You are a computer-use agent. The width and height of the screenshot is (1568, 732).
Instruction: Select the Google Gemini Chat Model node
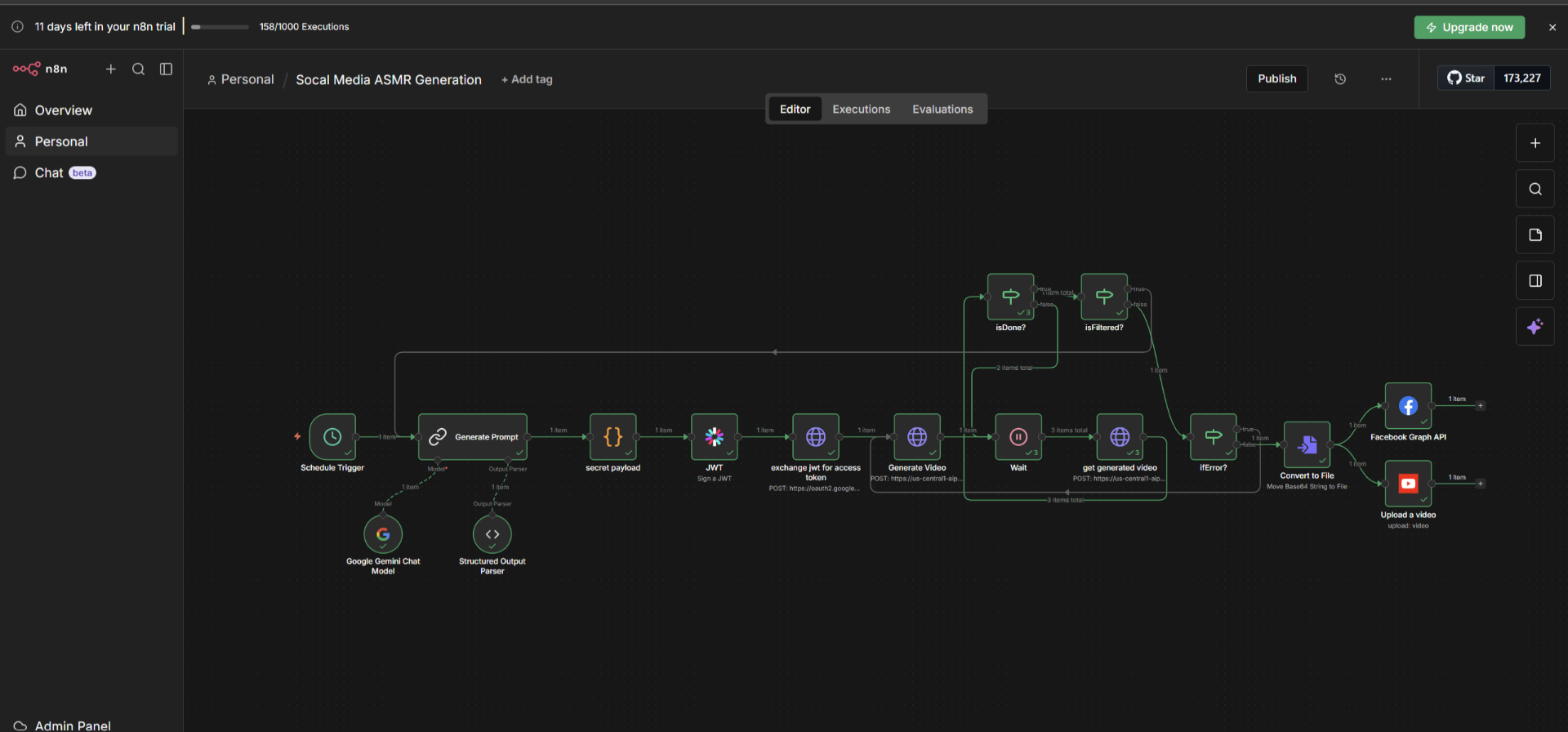(383, 534)
